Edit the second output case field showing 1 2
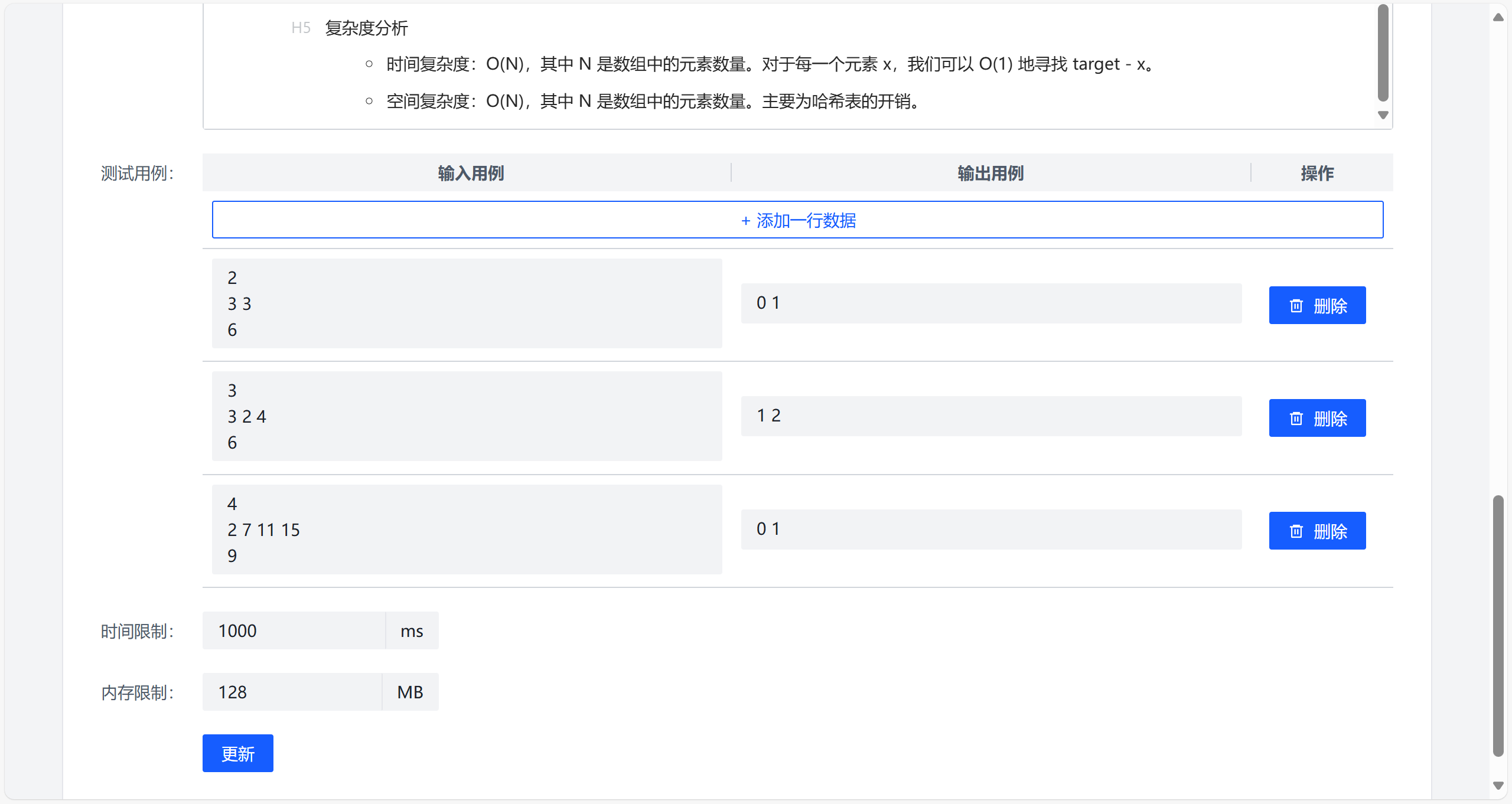Screen dimensions: 1512x804 click(990, 416)
